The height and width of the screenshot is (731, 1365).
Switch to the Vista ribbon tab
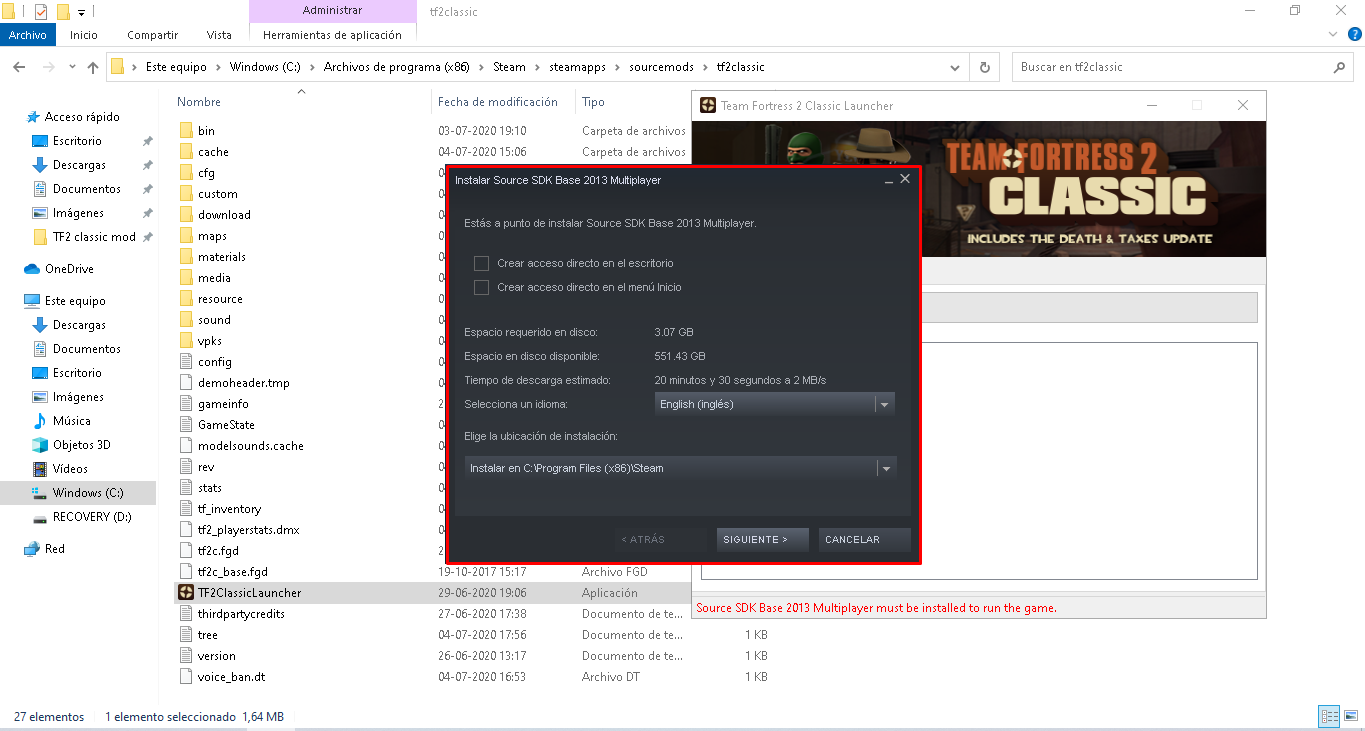pos(219,35)
